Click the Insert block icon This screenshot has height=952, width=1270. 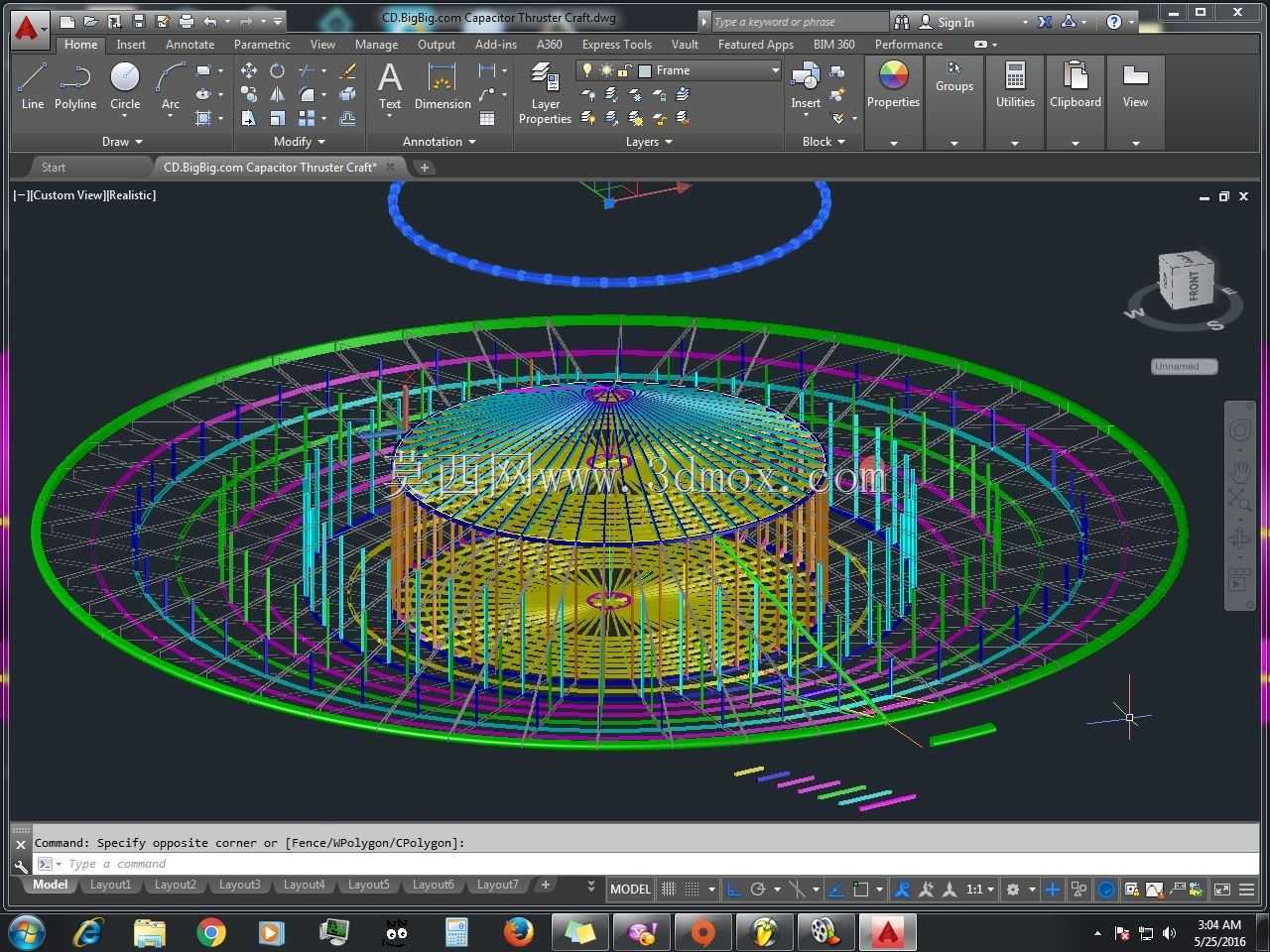click(805, 76)
